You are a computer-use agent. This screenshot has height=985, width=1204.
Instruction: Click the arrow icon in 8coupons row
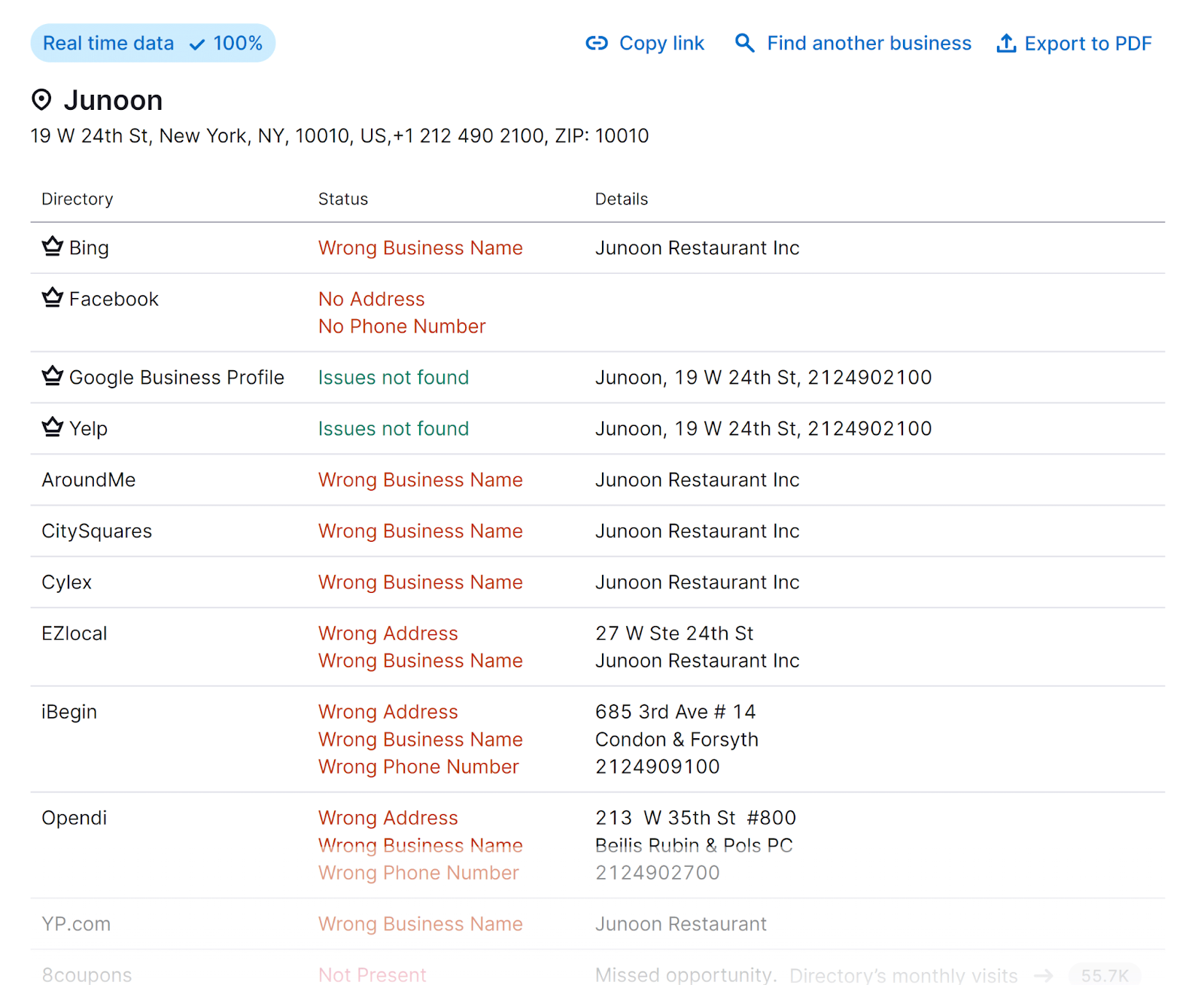pos(1044,975)
